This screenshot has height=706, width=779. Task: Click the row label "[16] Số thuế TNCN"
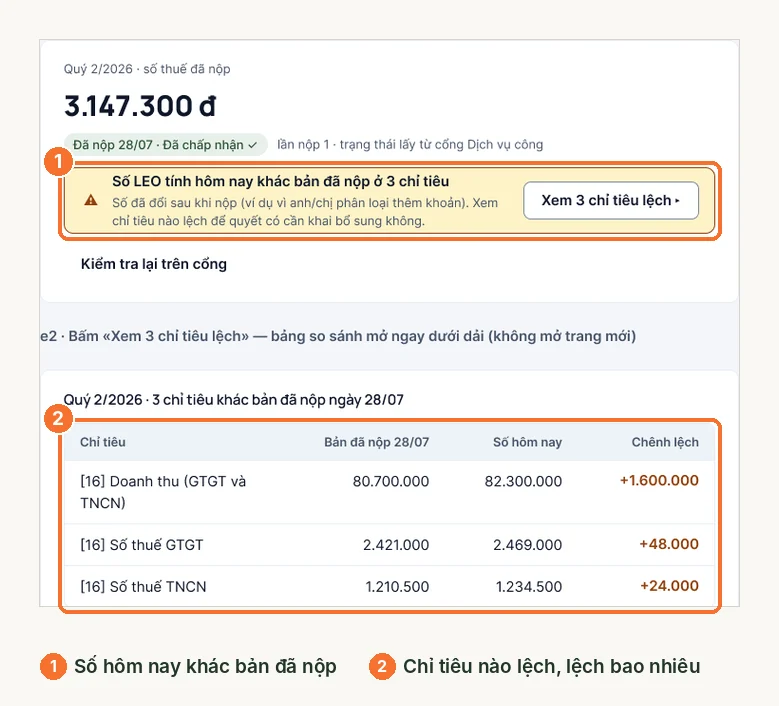(x=143, y=586)
